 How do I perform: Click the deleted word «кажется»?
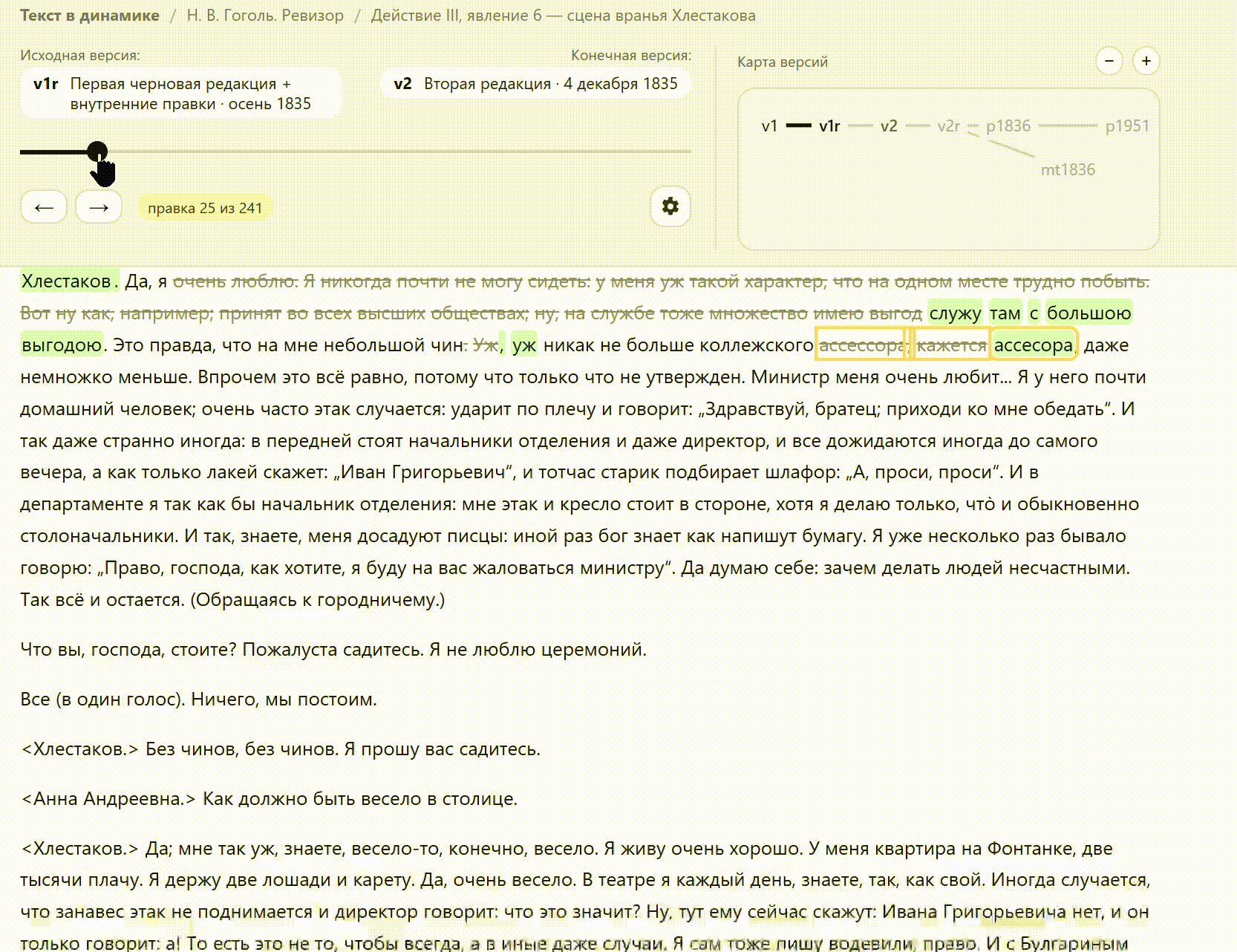(951, 345)
